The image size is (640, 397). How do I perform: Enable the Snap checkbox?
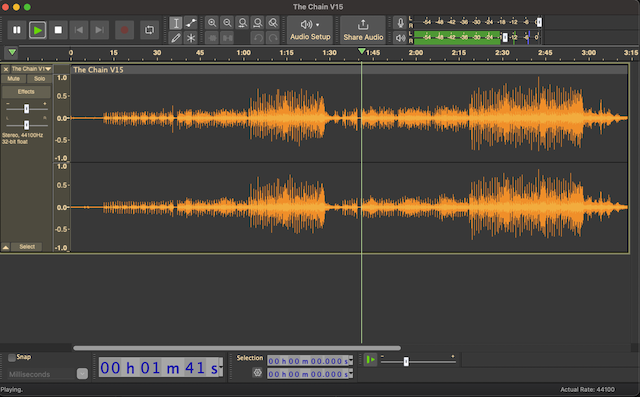[12, 357]
